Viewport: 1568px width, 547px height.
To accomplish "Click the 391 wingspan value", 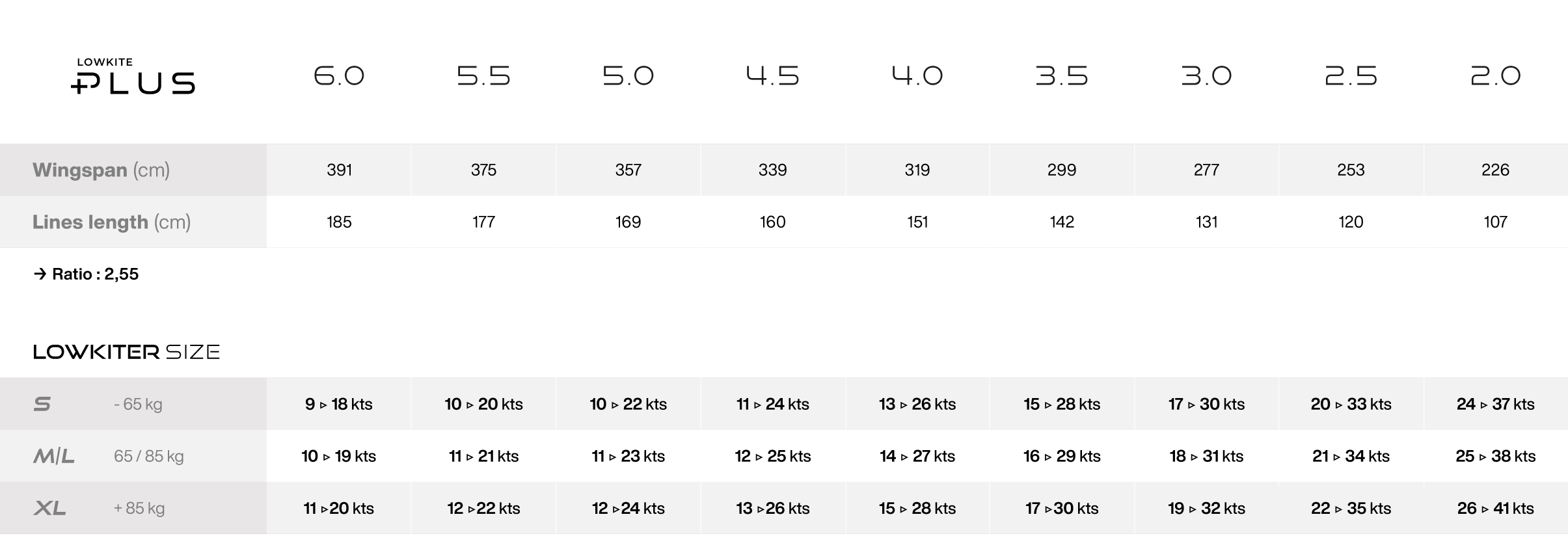I will tap(339, 170).
